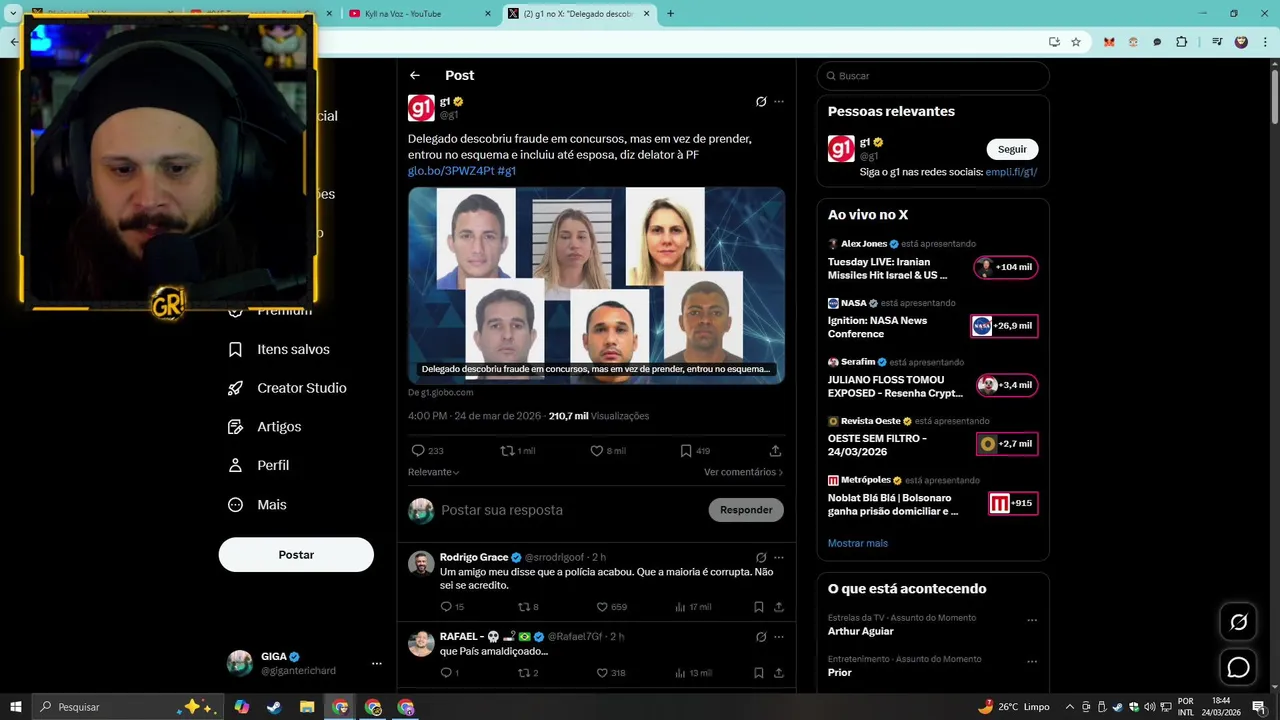Open empli.fi/g1/ link in relevant people
Image resolution: width=1280 pixels, height=720 pixels.
[x=1011, y=172]
